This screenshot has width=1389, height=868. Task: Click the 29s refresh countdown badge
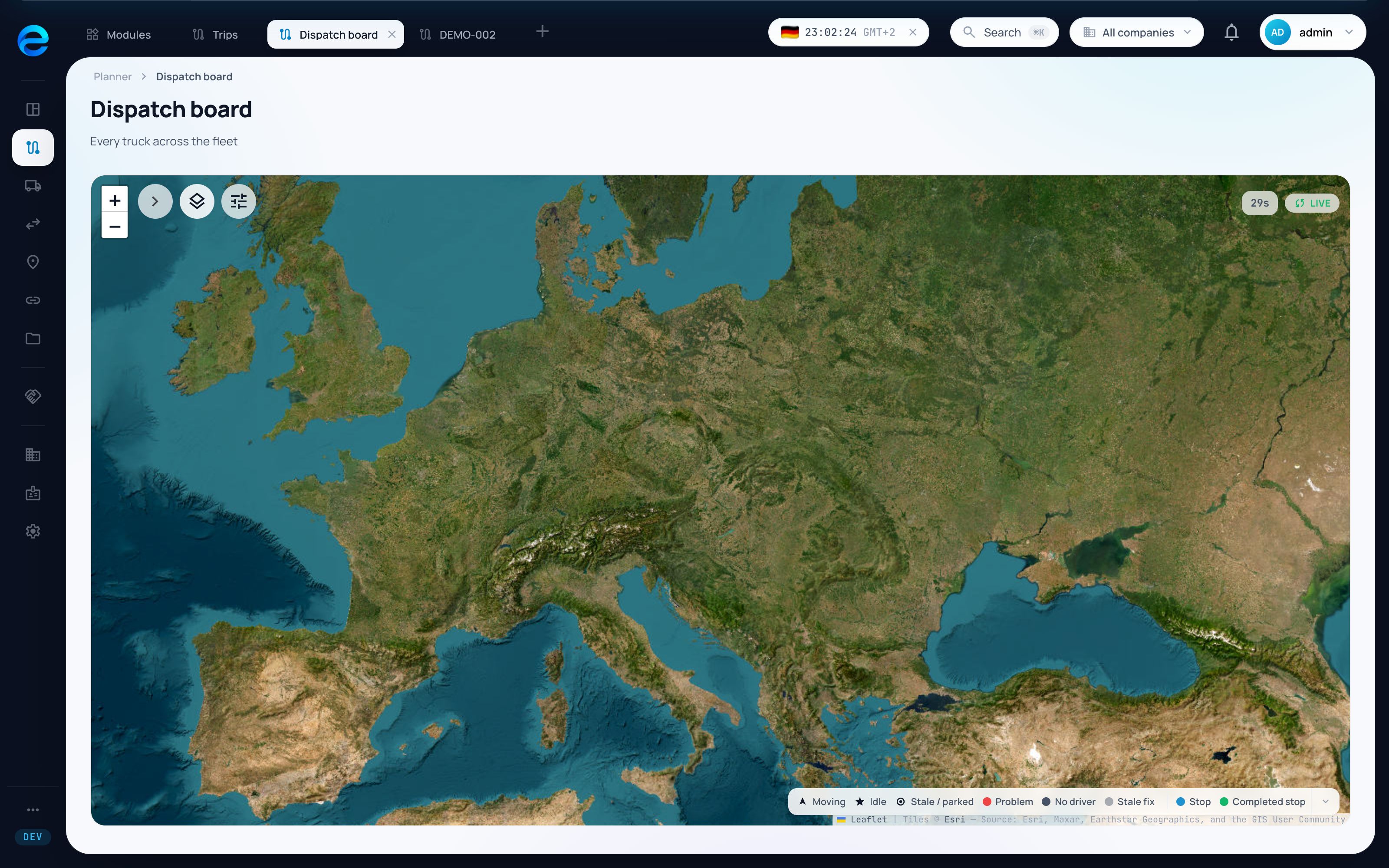tap(1259, 203)
